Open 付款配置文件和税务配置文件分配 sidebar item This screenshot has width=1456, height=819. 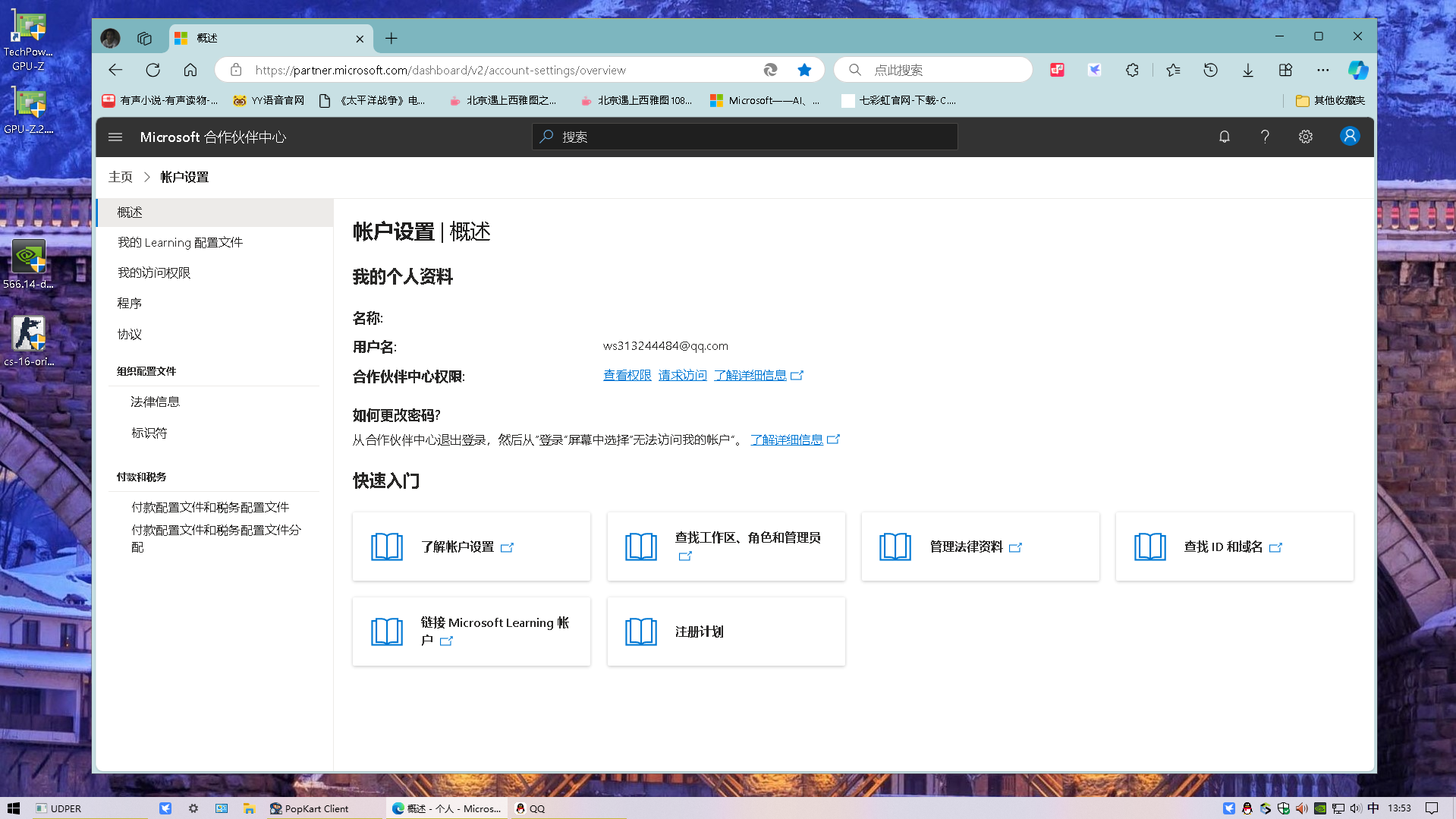point(216,538)
